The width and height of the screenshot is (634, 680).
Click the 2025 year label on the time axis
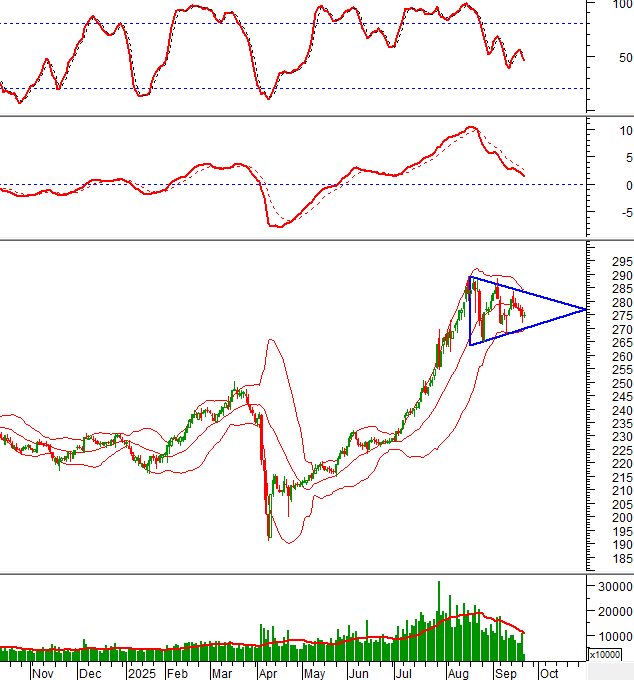141,673
